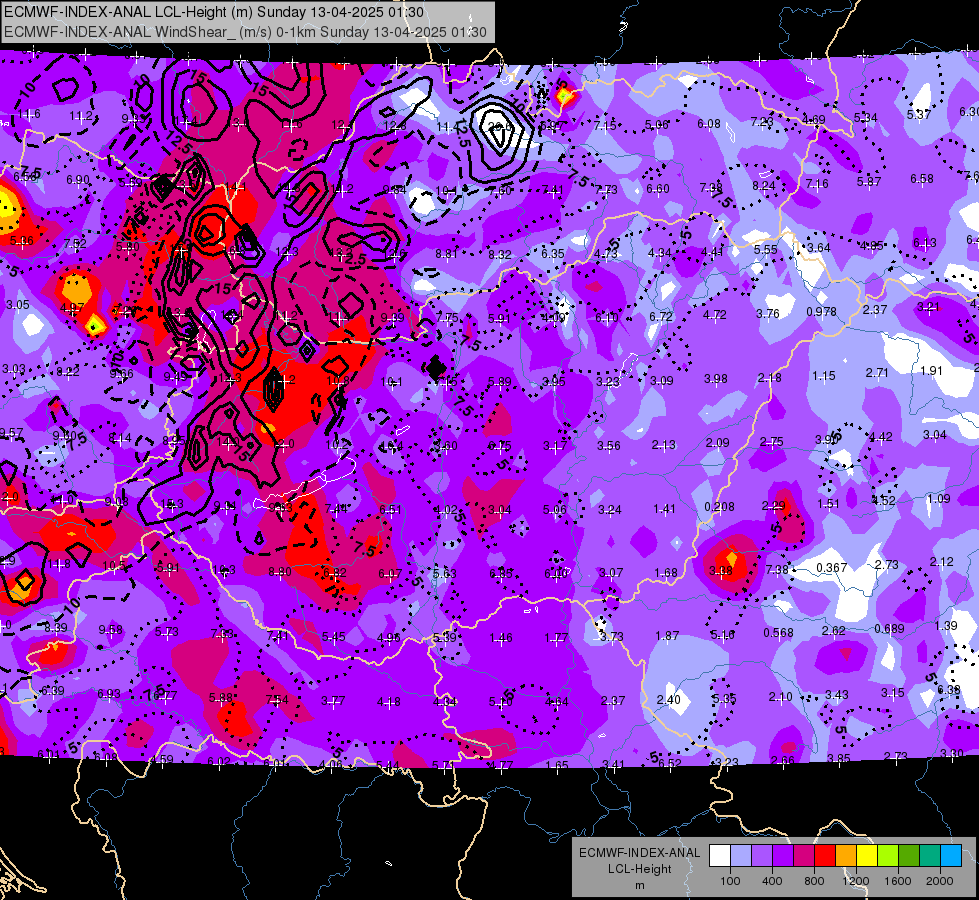
Task: Click legend label '1600'
Action: (x=898, y=881)
